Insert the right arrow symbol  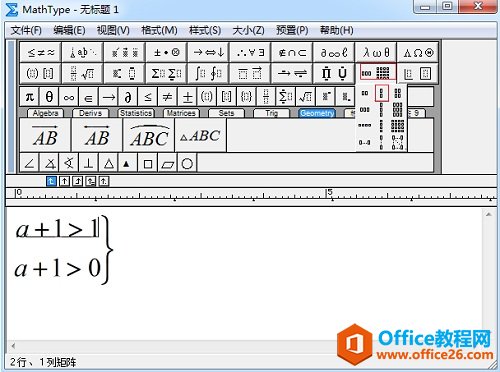[x=108, y=97]
